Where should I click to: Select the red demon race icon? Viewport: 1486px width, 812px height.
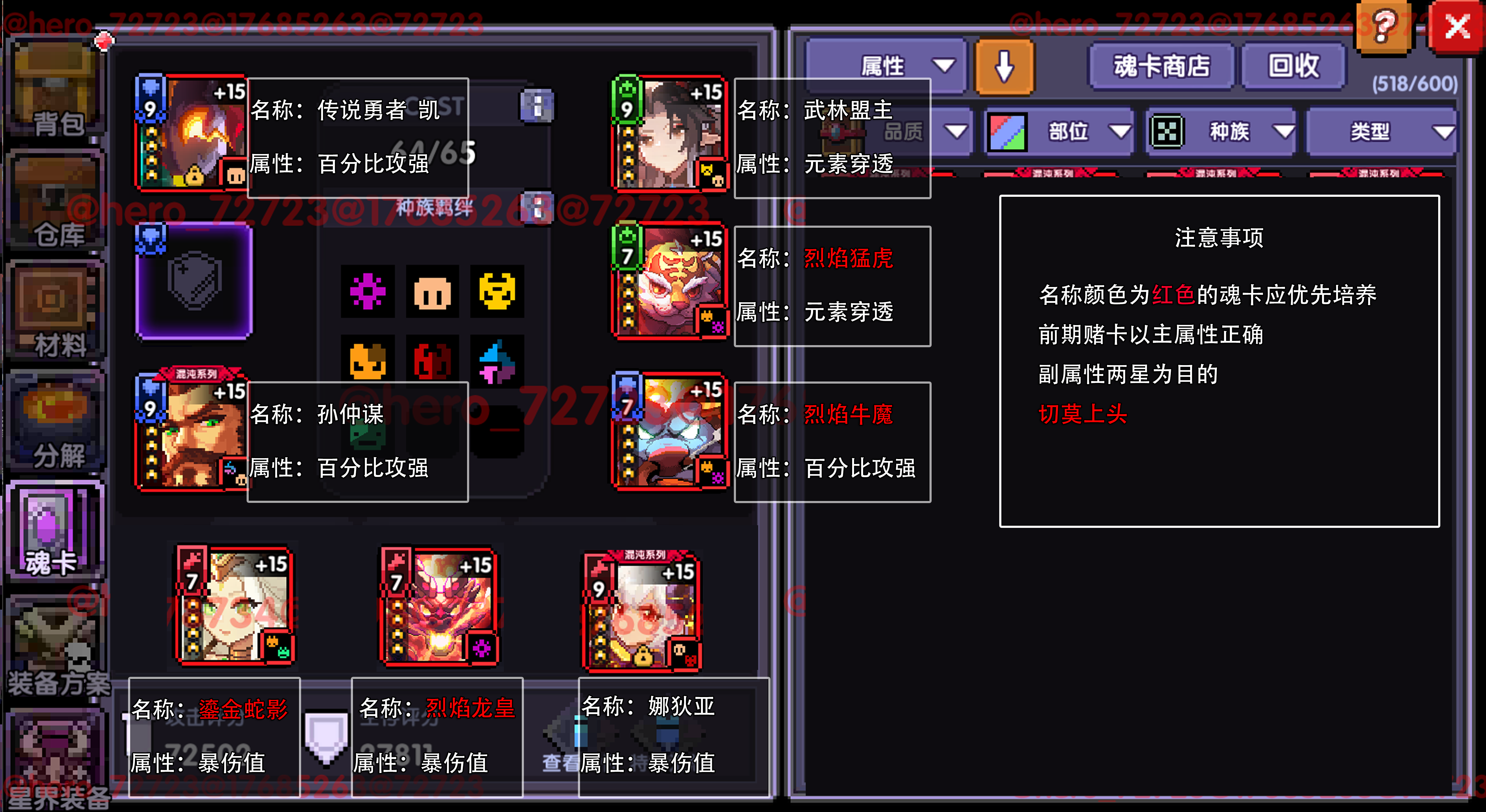[x=432, y=361]
